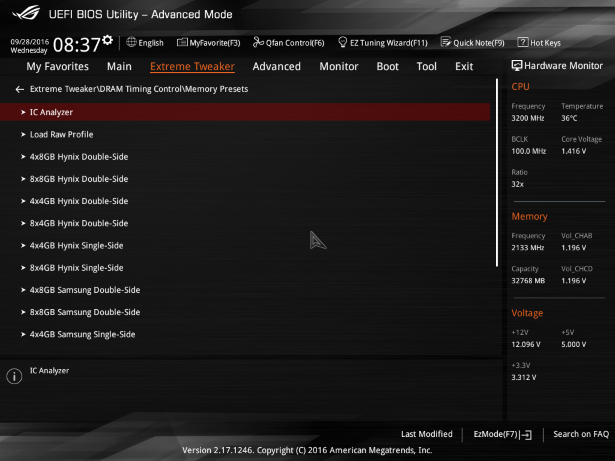Click the Qfan Control fan icon

coord(258,42)
